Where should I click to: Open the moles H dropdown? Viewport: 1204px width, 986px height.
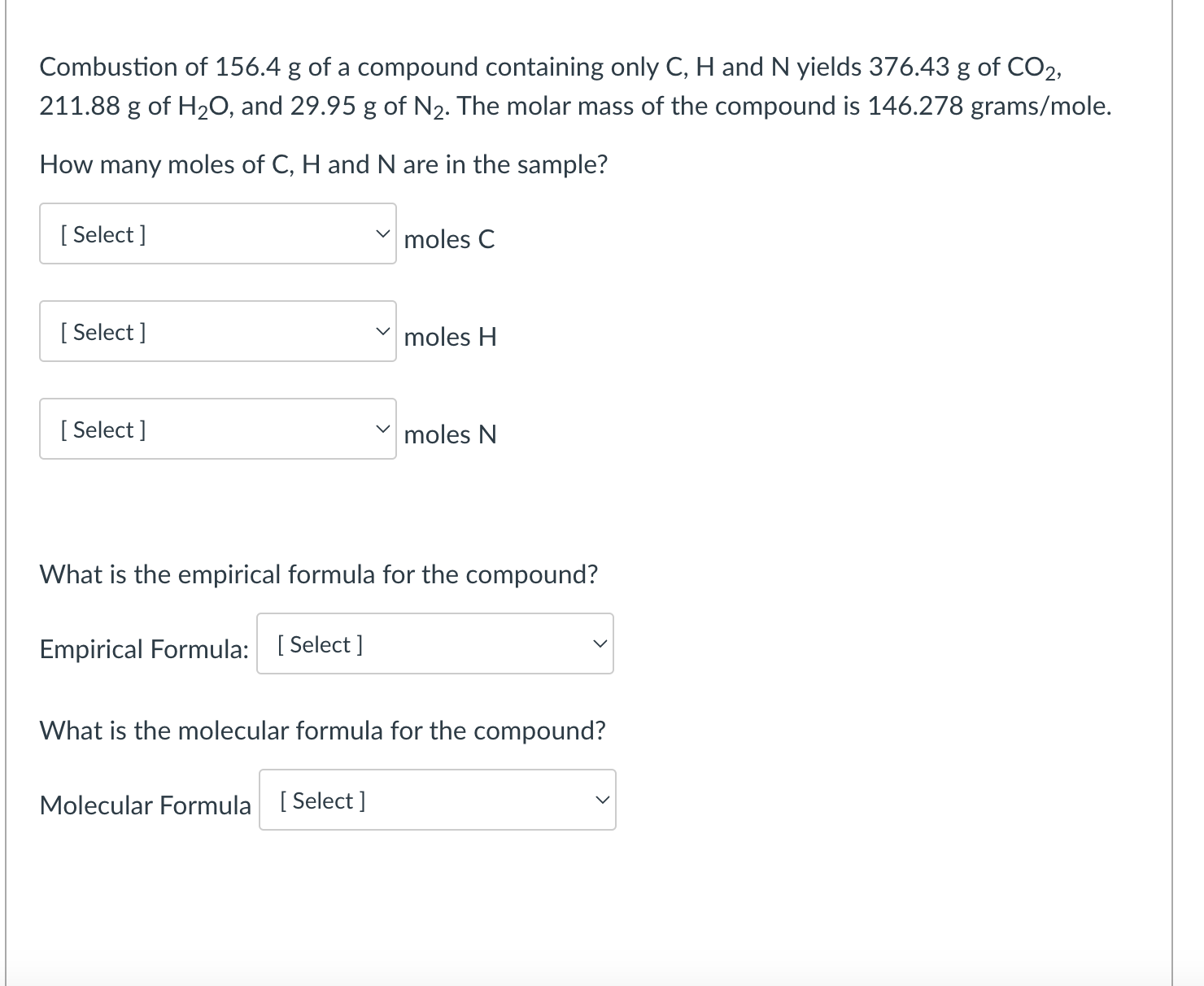click(216, 331)
